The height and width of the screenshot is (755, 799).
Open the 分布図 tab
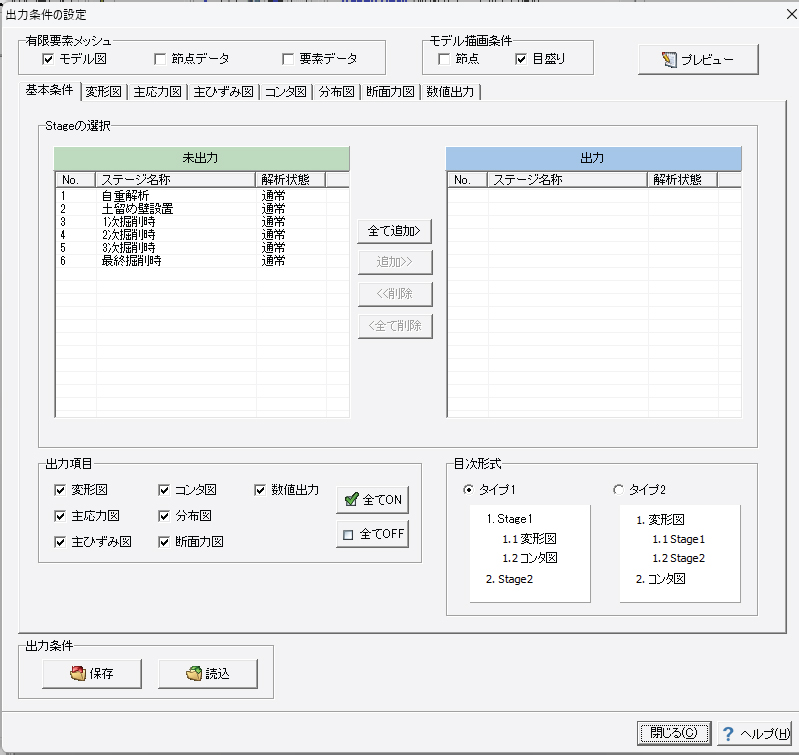tap(336, 92)
